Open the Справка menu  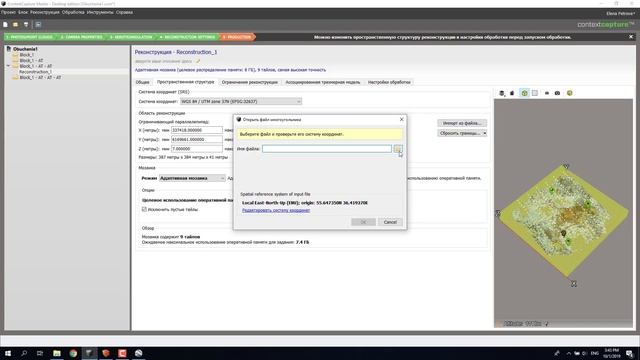pyautogui.click(x=124, y=12)
